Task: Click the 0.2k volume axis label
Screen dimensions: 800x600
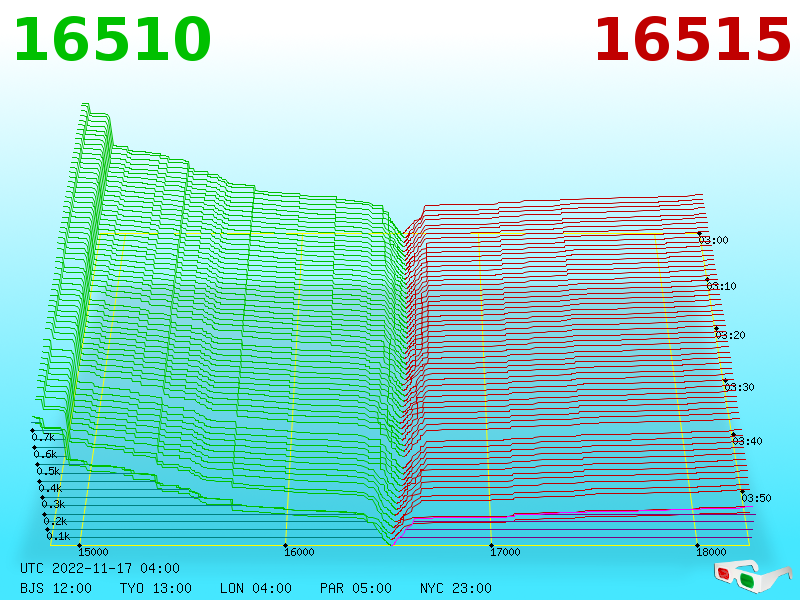Action: pyautogui.click(x=56, y=521)
